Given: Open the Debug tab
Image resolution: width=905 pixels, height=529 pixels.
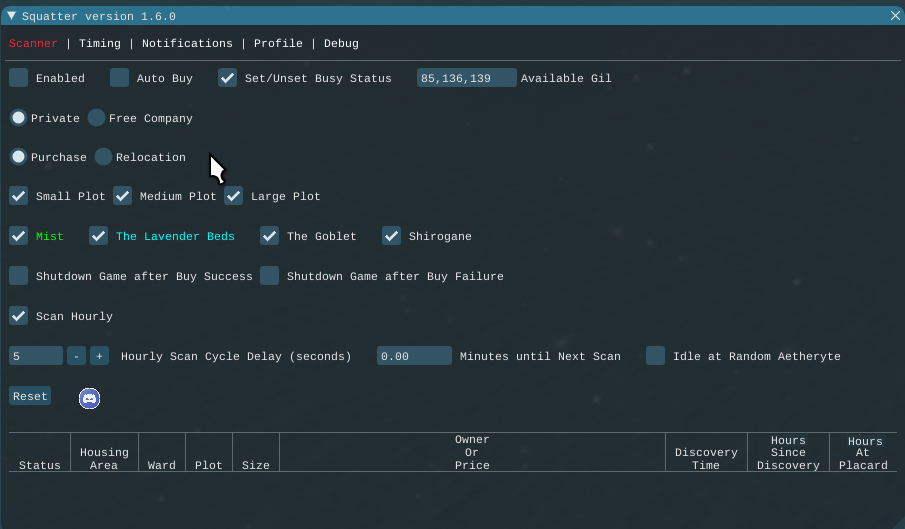Looking at the screenshot, I should point(341,43).
